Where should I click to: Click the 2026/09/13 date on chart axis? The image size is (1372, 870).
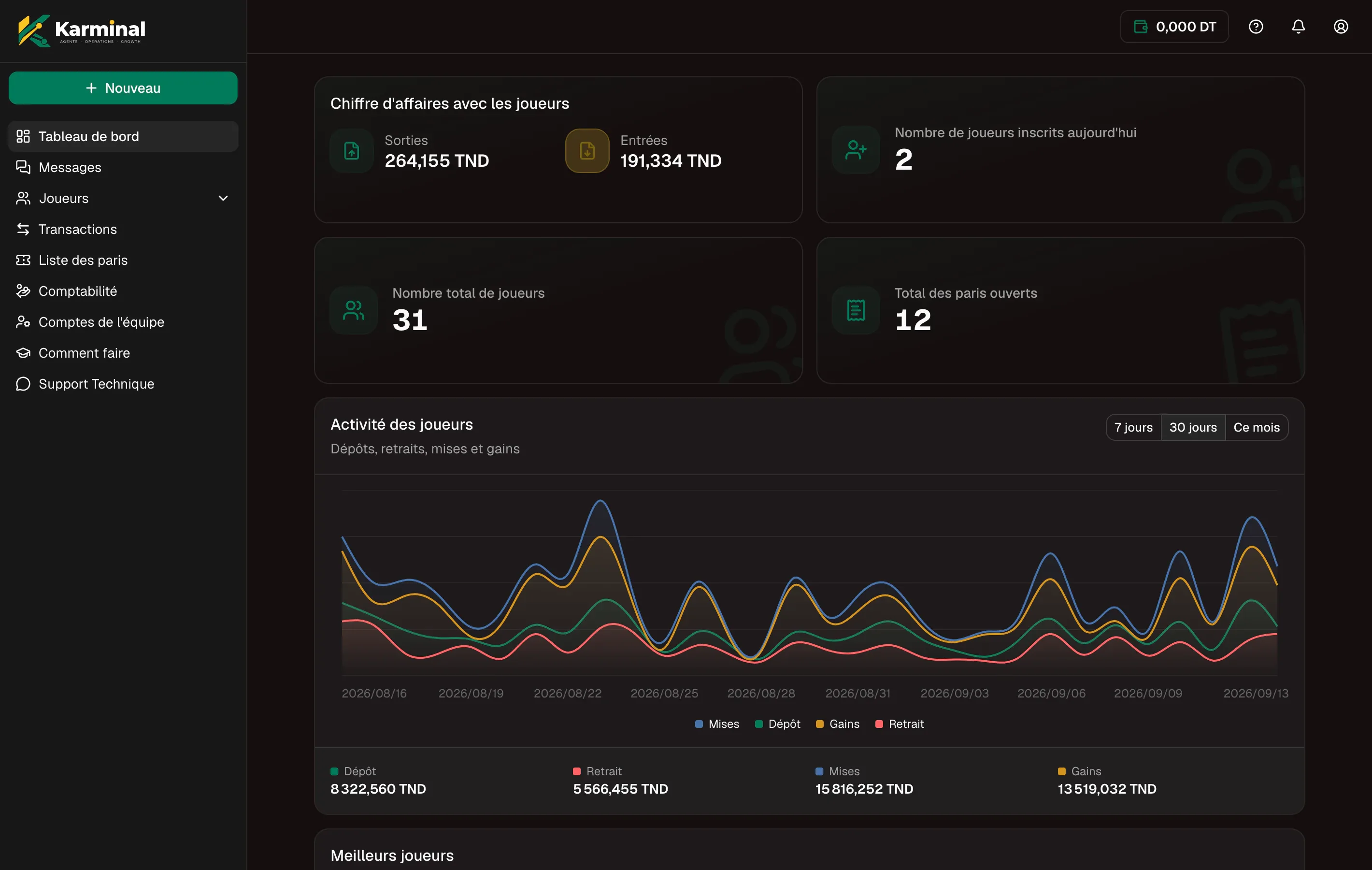[1256, 693]
